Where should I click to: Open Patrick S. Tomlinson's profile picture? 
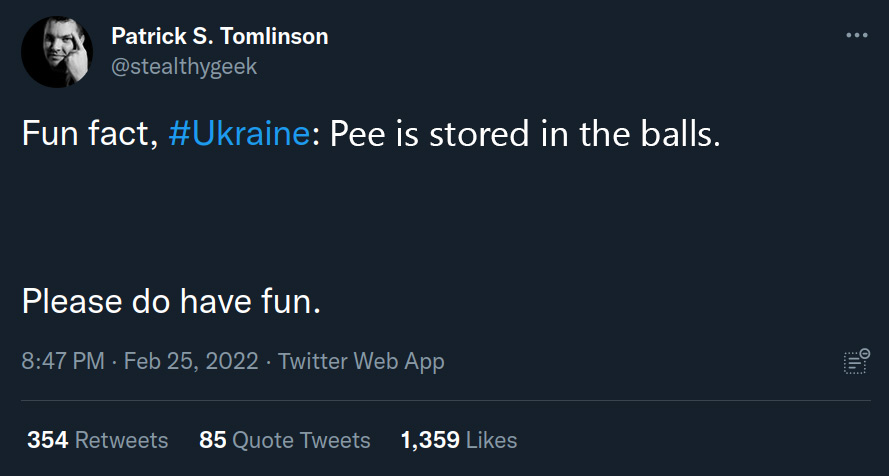(x=56, y=52)
